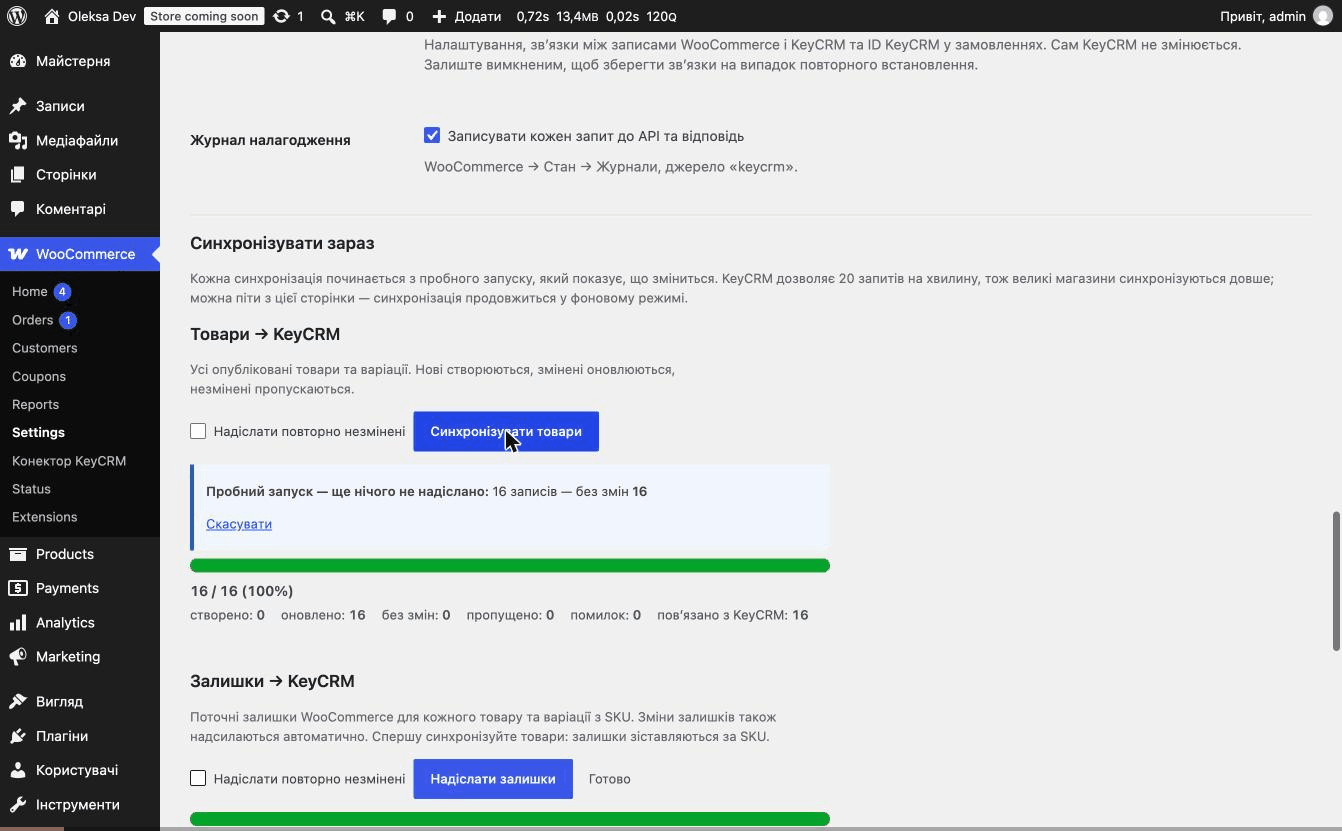This screenshot has width=1342, height=831.
Task: Click the Query Monitor performance stats
Action: click(597, 16)
